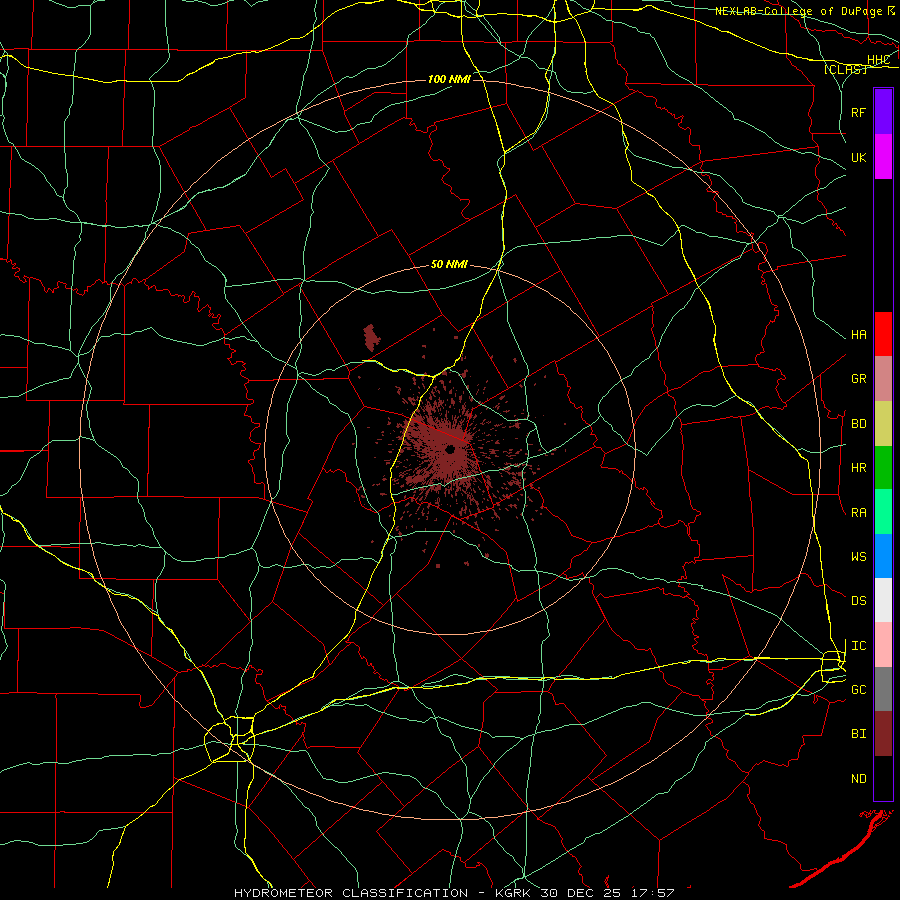This screenshot has height=900, width=900.
Task: Click the black radar site dot at center
Action: (x=450, y=449)
